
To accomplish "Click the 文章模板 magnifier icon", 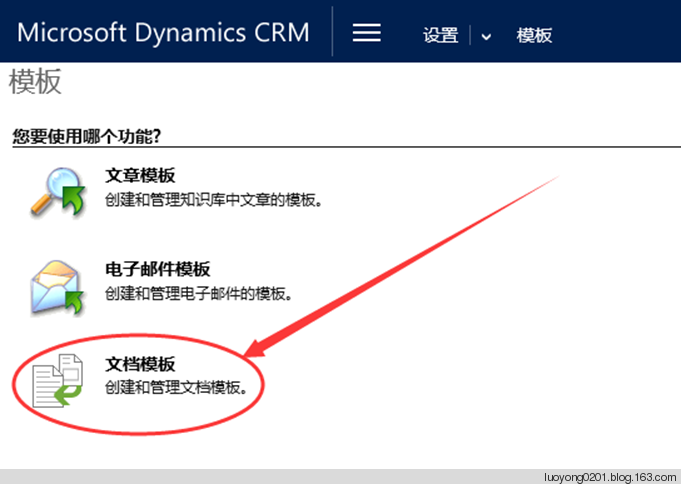I will click(x=58, y=191).
